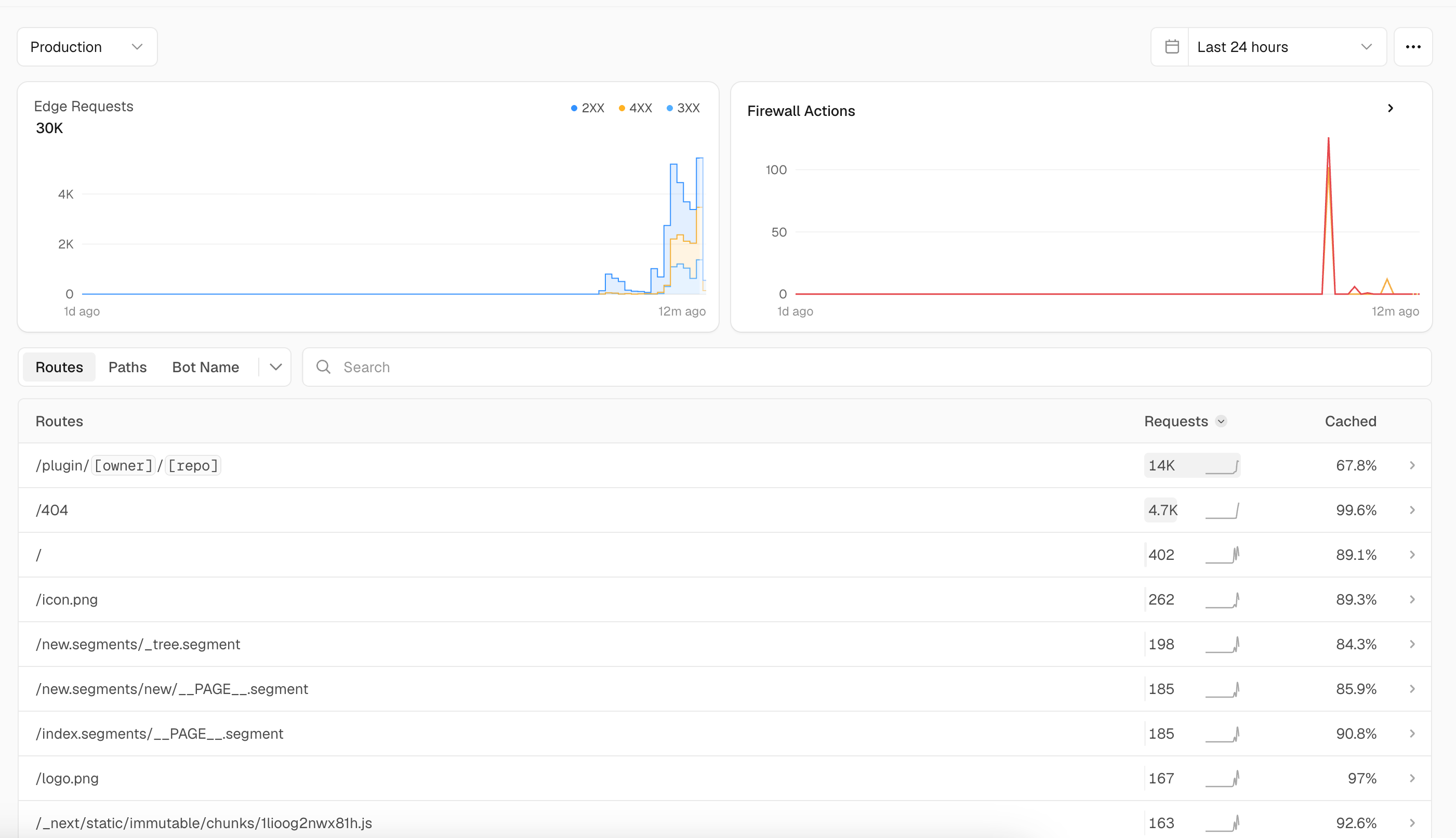Click the 97% cached value
This screenshot has height=838, width=1456.
[x=1361, y=779]
